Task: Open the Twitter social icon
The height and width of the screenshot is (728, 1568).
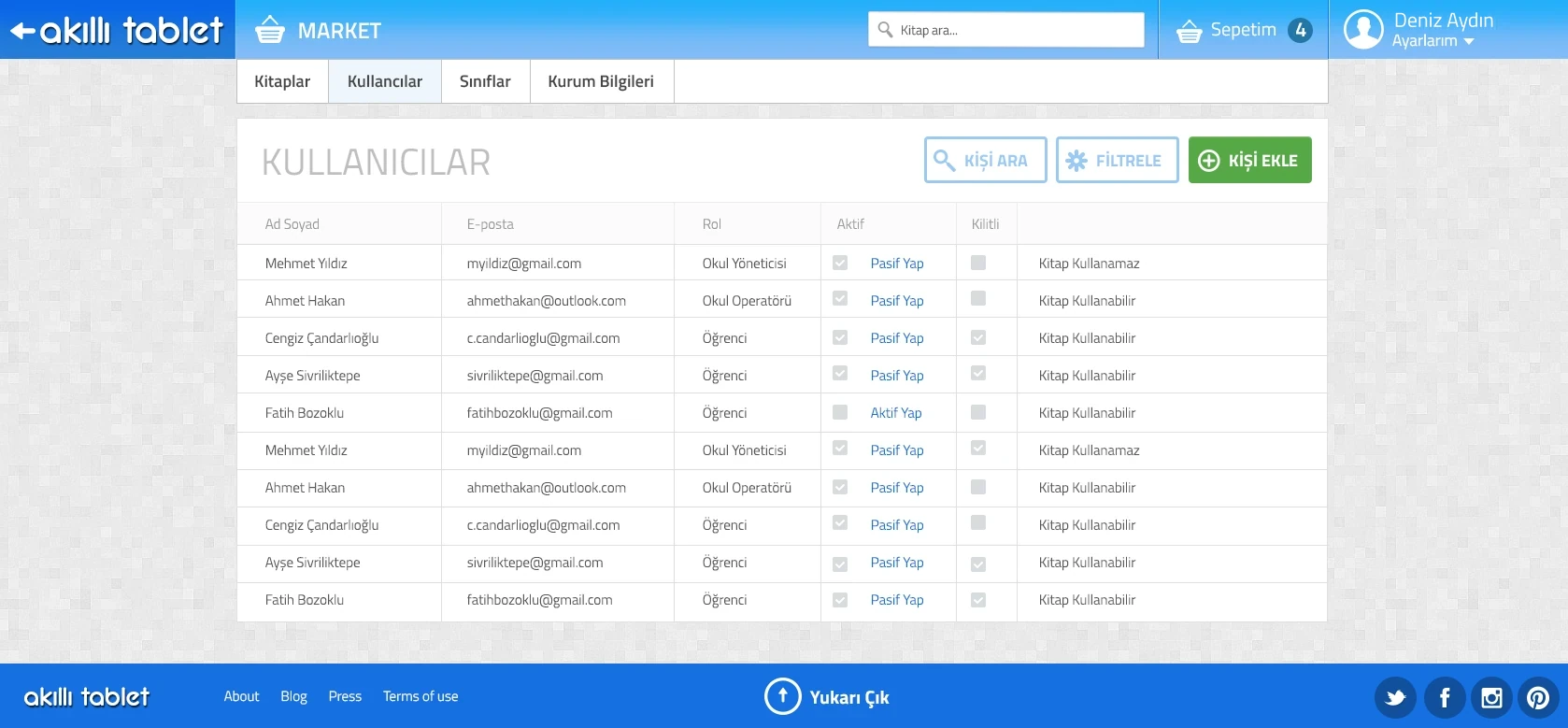Action: pos(1396,697)
